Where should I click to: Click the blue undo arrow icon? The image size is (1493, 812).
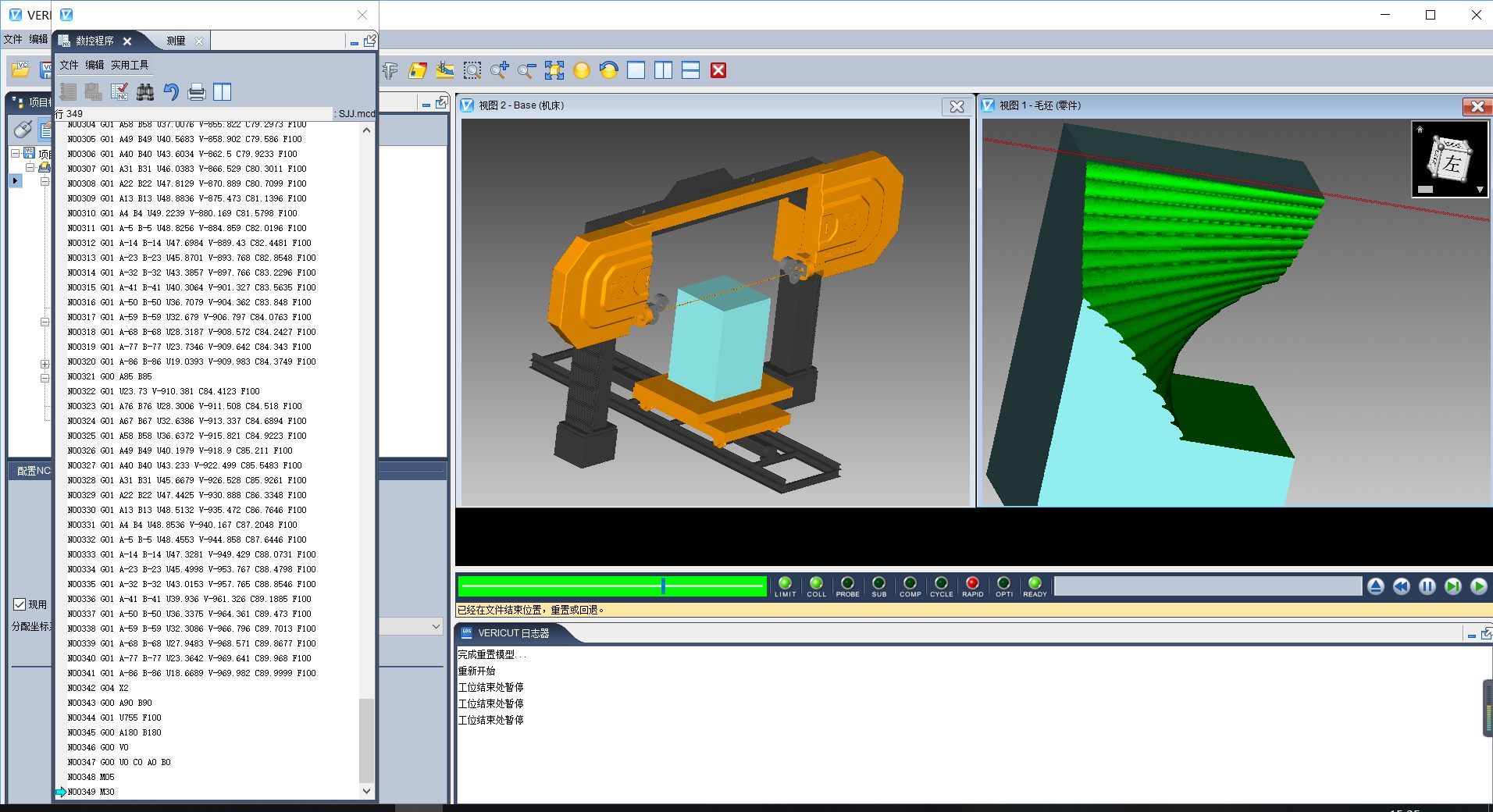click(x=171, y=92)
